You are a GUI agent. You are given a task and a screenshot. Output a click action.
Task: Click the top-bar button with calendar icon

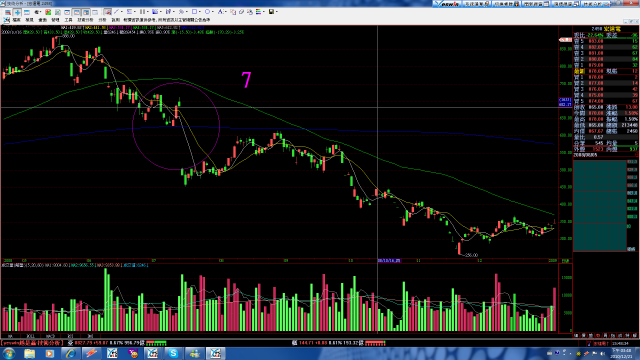coord(536,4)
